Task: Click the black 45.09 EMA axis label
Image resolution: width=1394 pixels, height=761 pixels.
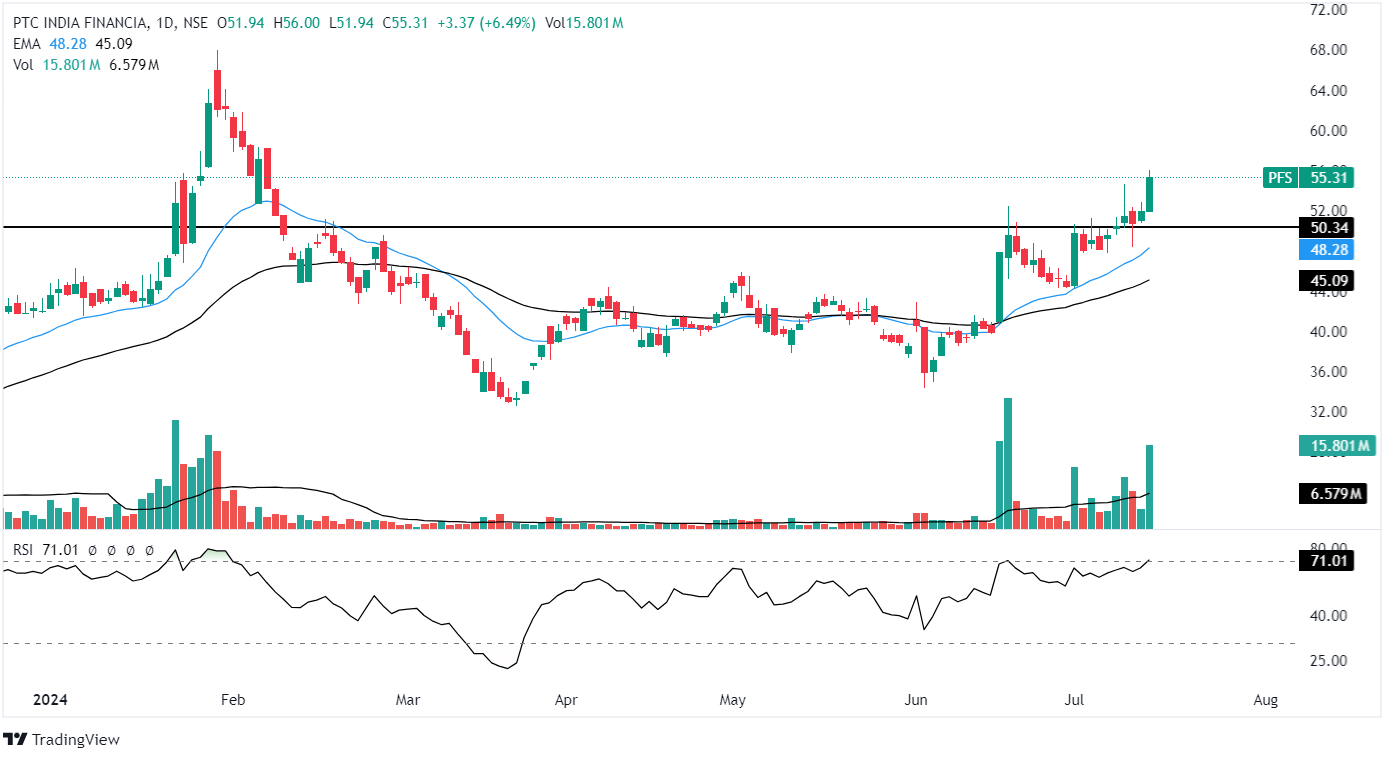Action: (1330, 281)
